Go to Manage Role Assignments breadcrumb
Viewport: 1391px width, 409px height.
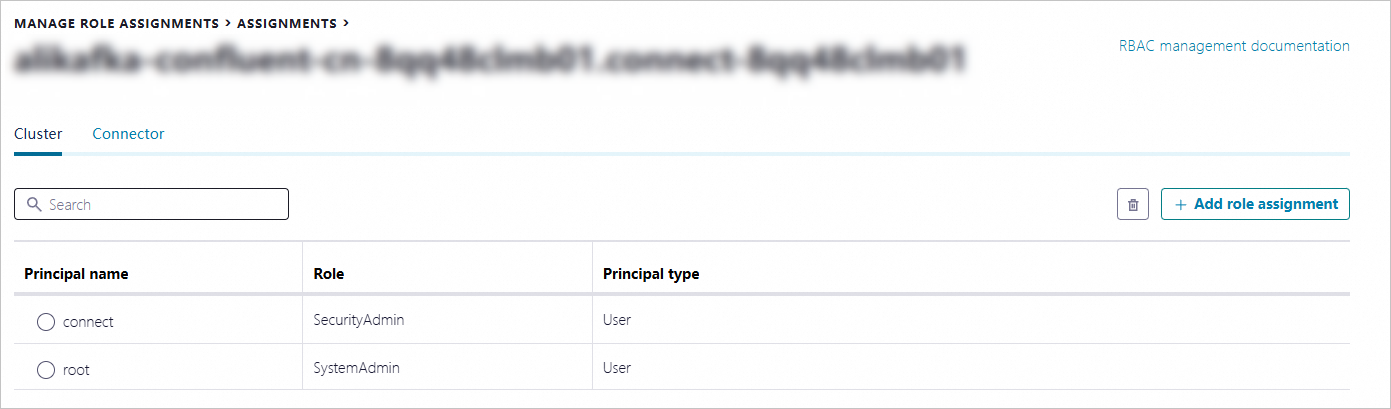click(117, 22)
